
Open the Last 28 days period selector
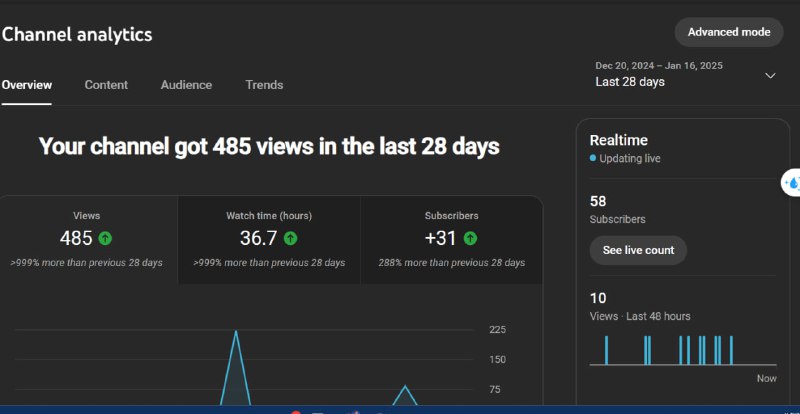[x=685, y=74]
